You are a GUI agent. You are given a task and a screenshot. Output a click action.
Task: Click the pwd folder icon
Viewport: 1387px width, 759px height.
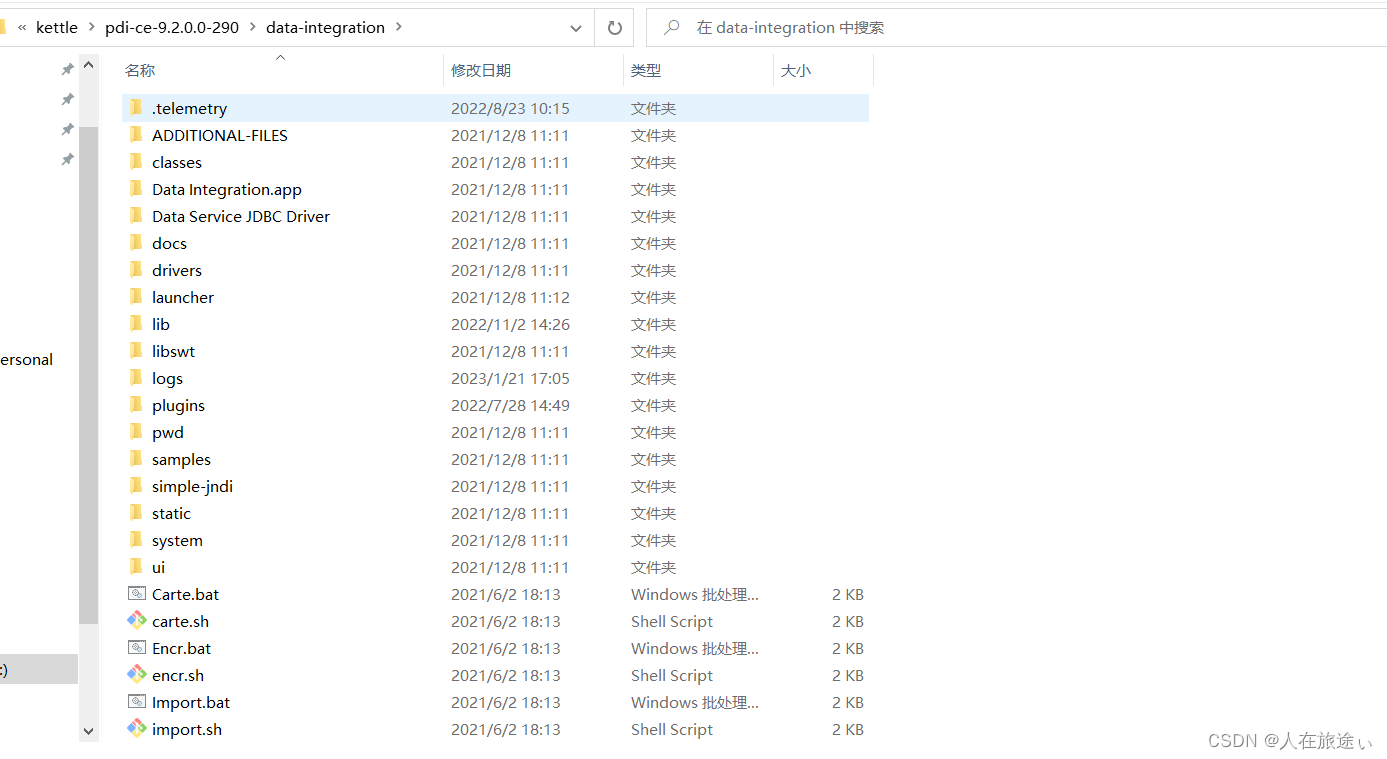pyautogui.click(x=136, y=432)
